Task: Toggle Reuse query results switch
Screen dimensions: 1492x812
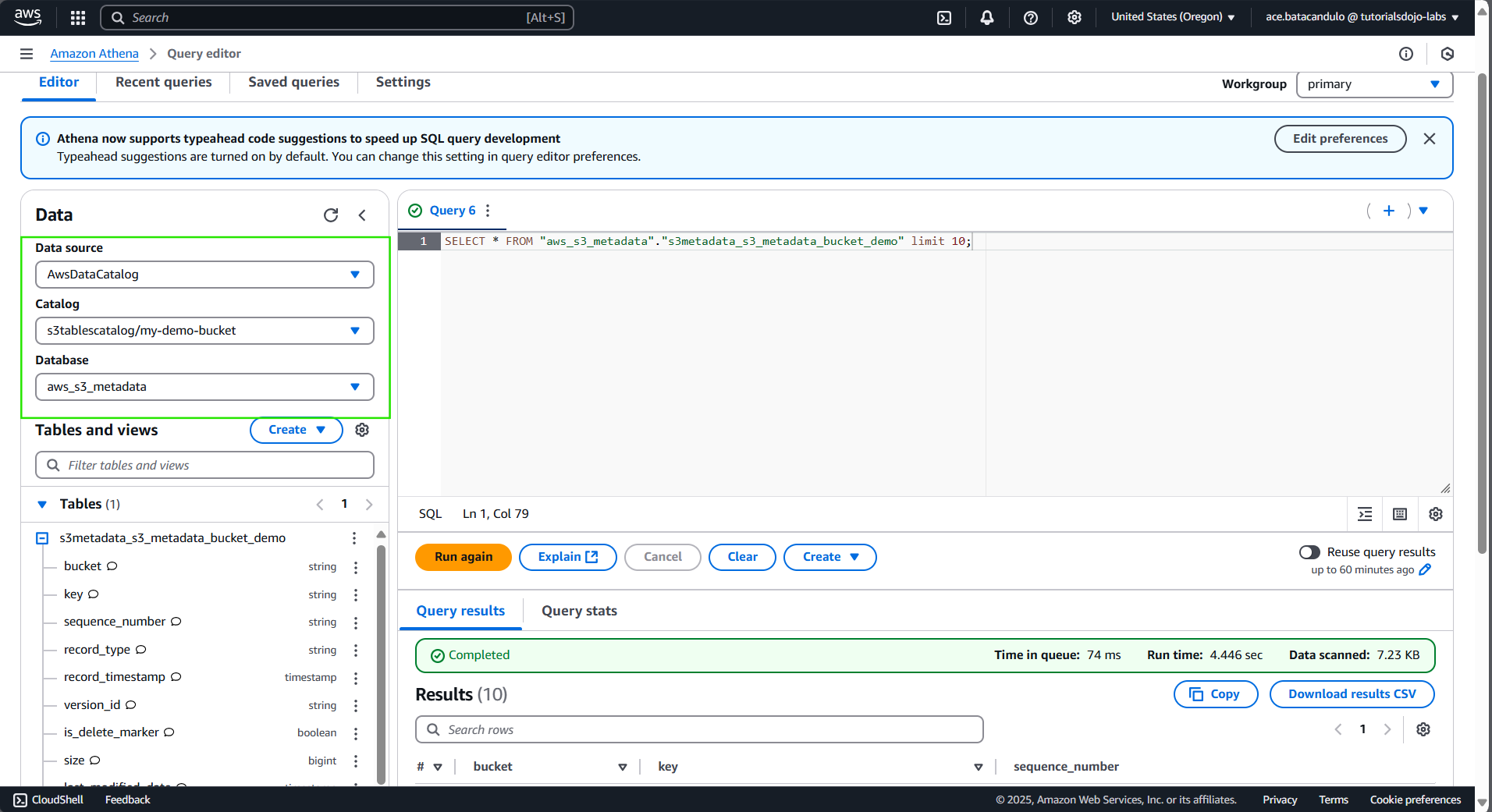Action: 1309,552
